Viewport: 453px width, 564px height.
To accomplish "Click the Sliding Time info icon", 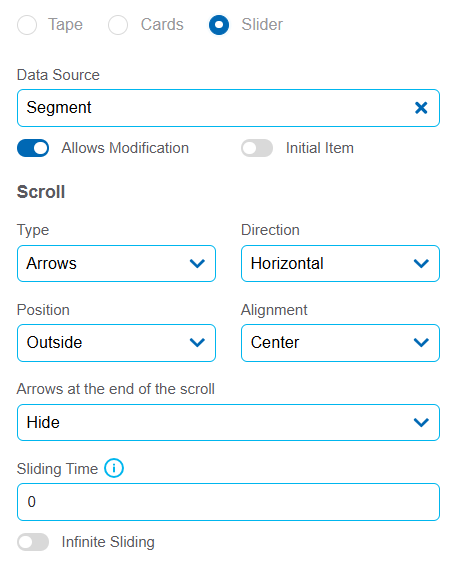I will point(114,468).
